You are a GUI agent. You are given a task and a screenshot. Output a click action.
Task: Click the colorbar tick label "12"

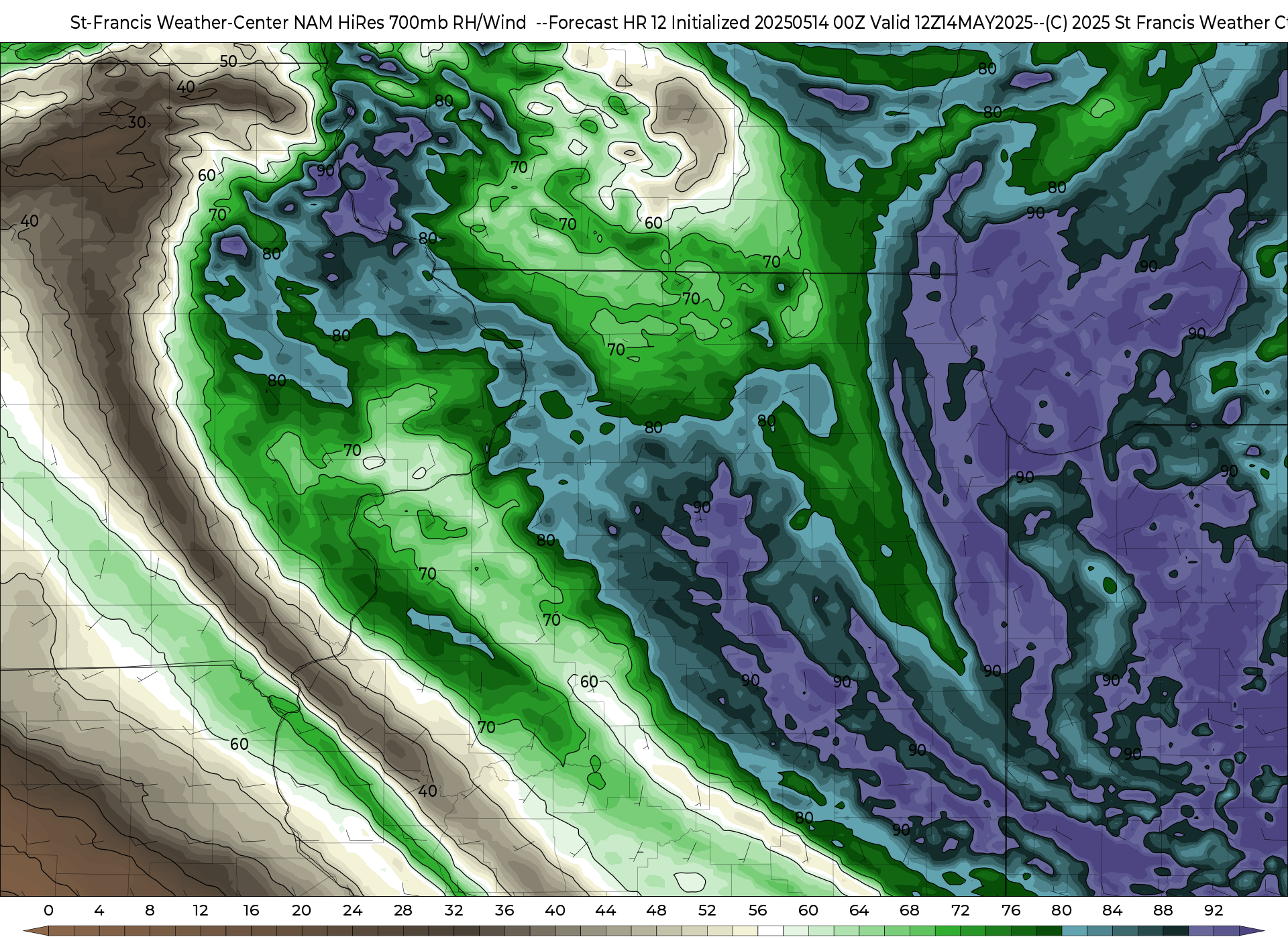(201, 910)
